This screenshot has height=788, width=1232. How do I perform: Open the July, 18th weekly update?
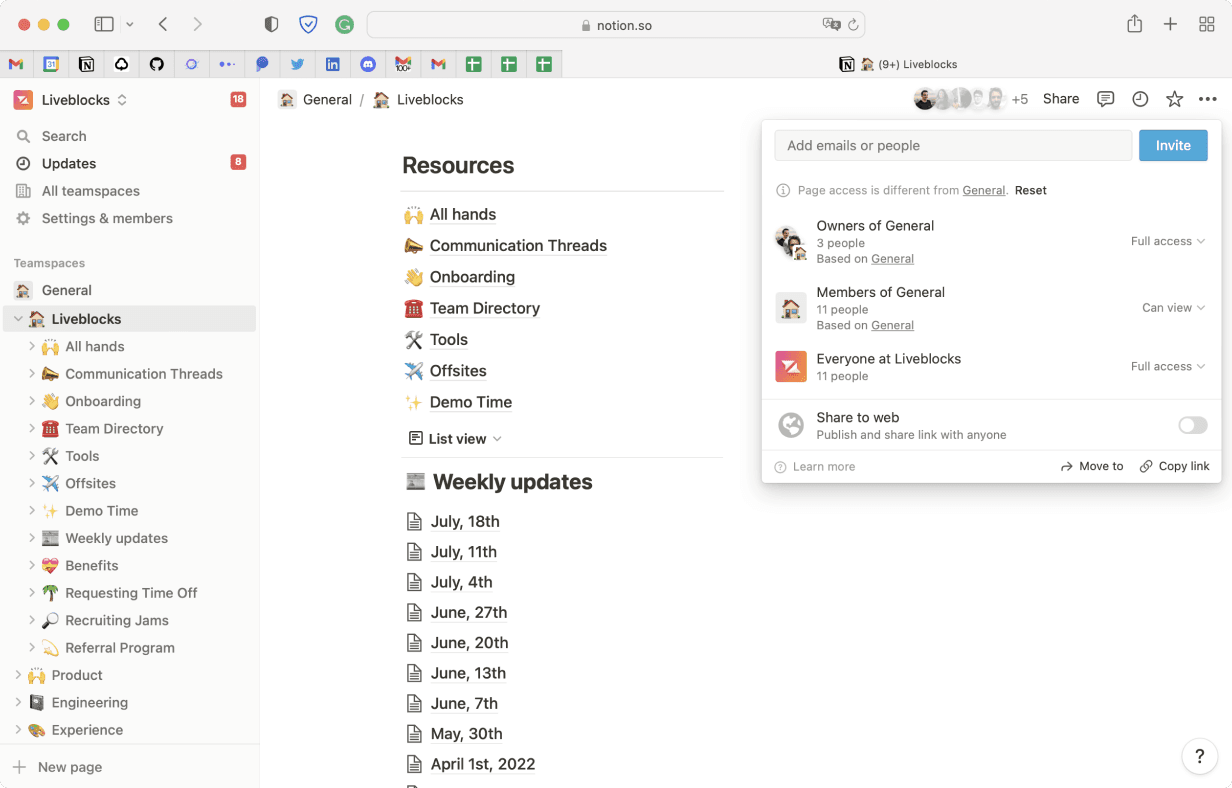coord(465,521)
